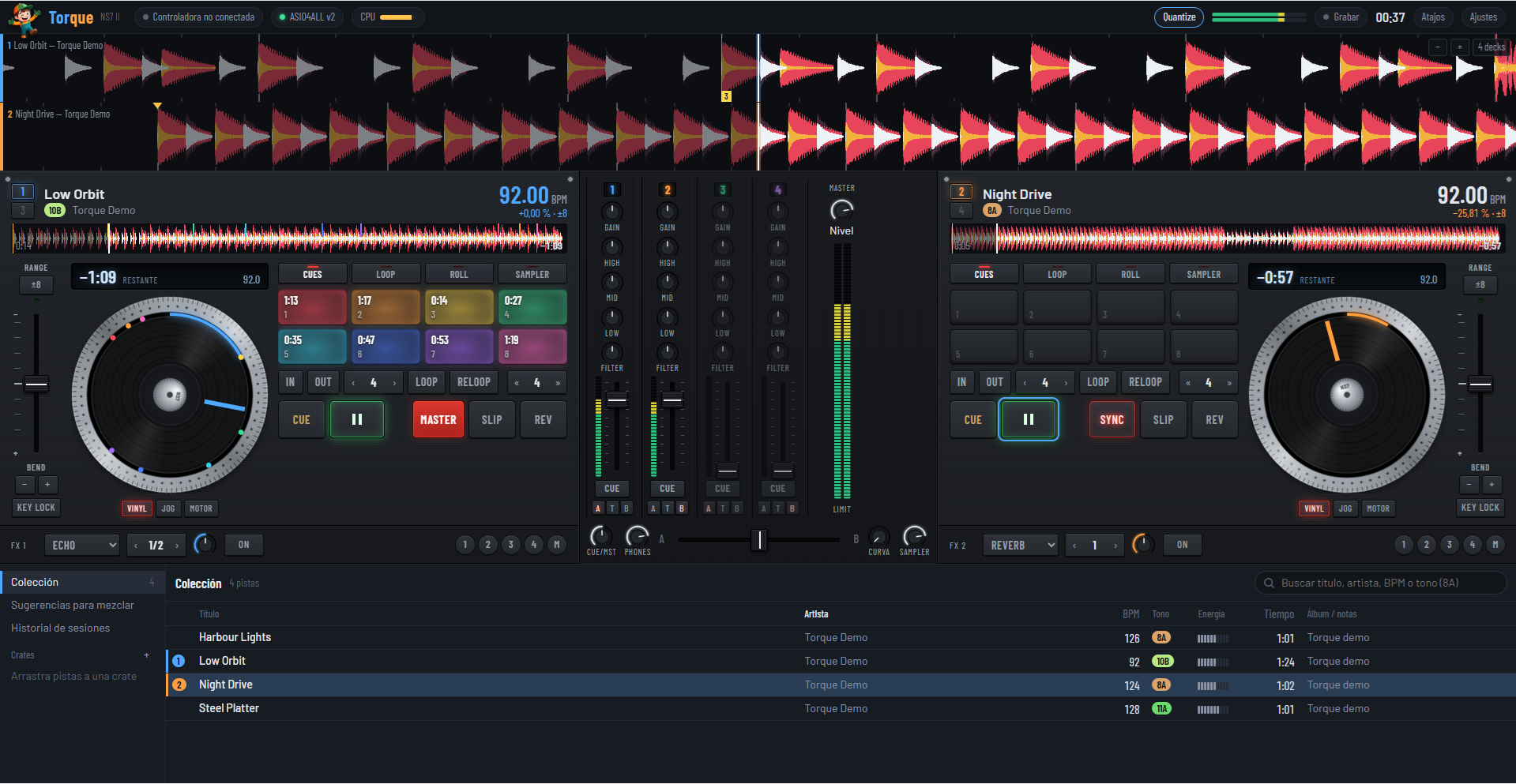Click the search magnifier icon in the collection
Screen dimensions: 1516x784
click(1269, 583)
